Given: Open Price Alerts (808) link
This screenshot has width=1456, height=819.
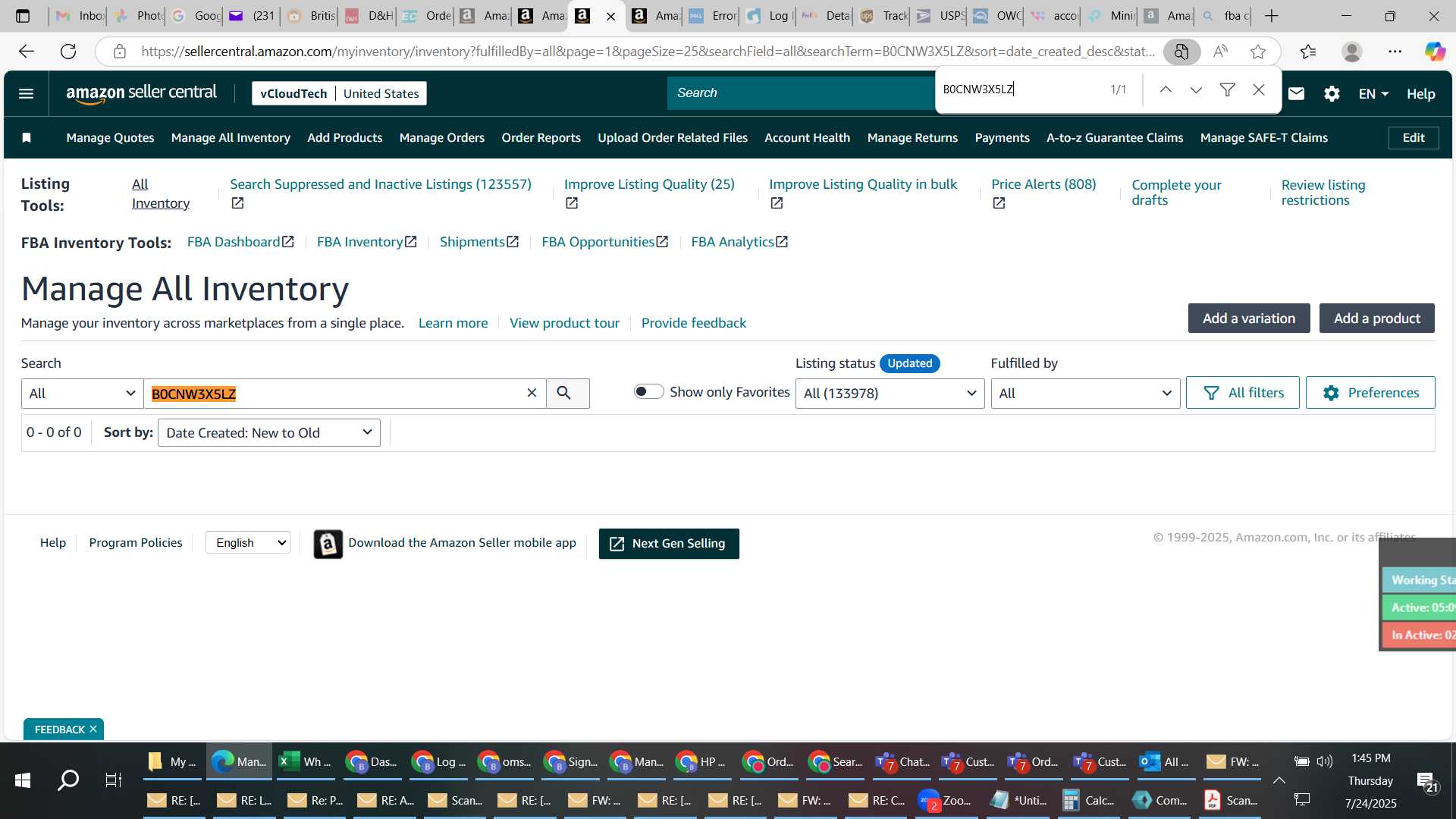Looking at the screenshot, I should [x=1043, y=184].
